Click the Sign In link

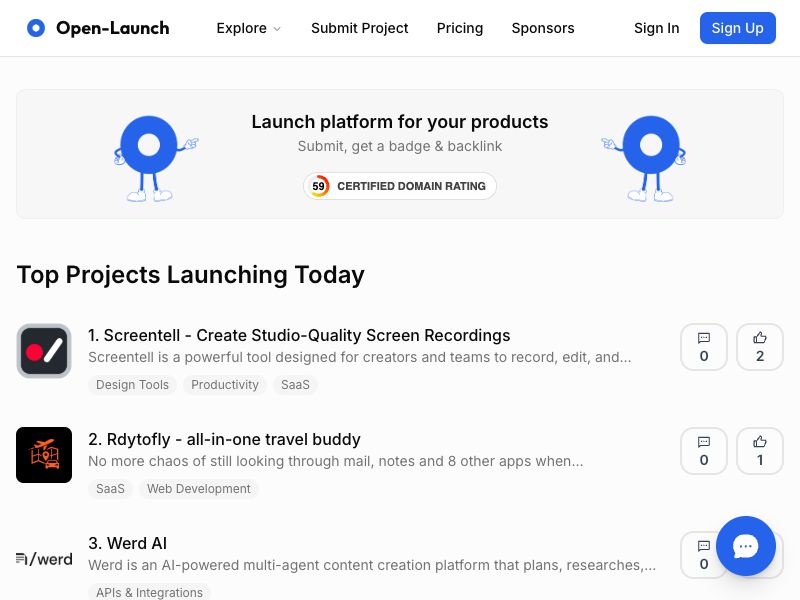point(656,28)
